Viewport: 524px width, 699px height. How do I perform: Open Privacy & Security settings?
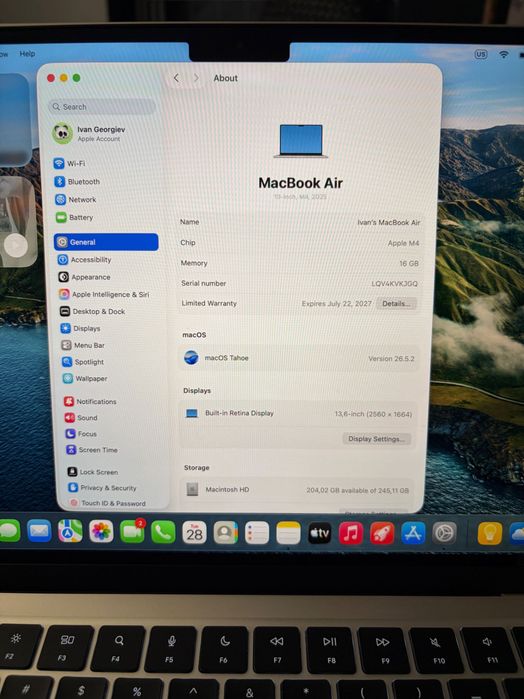coord(102,488)
